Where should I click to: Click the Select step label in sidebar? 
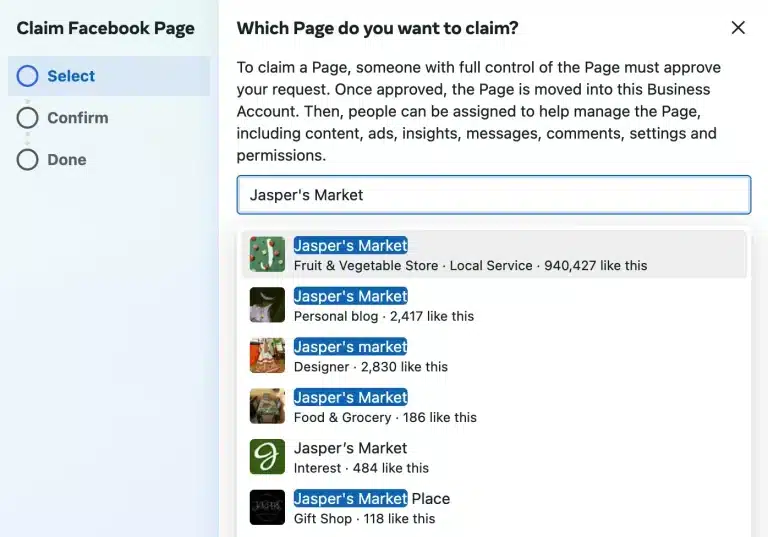[x=71, y=76]
